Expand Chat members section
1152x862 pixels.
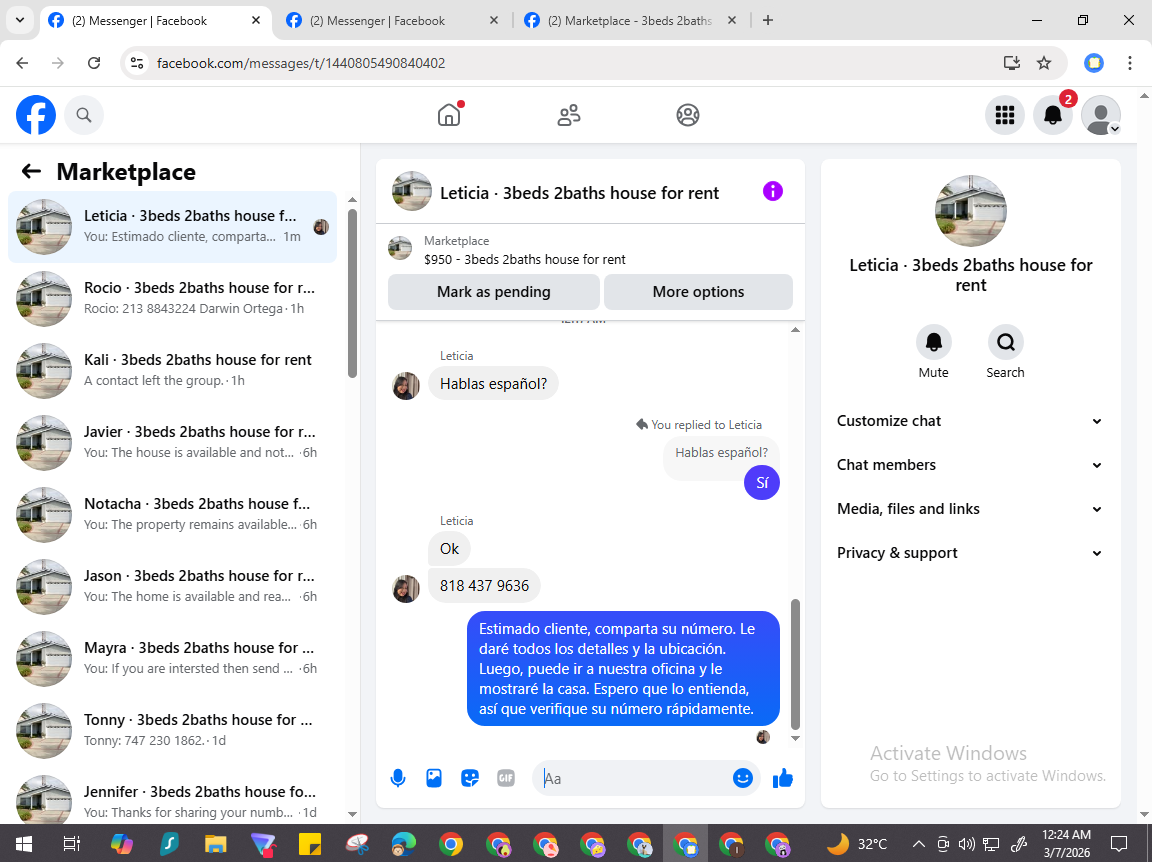tap(970, 465)
